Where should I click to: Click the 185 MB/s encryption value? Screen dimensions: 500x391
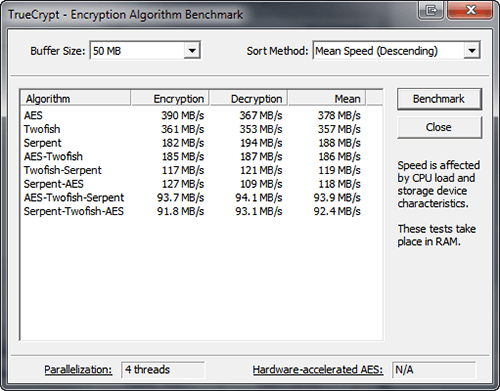click(x=183, y=156)
